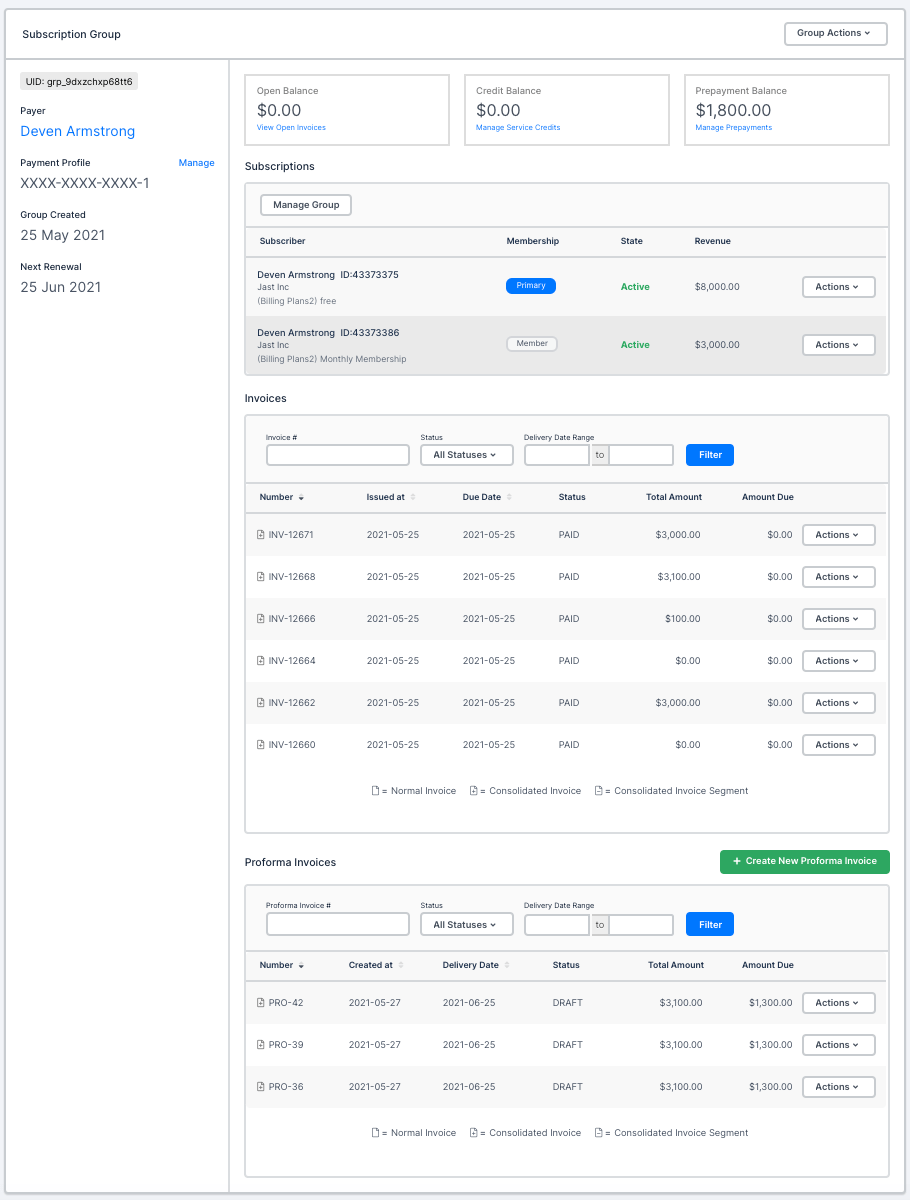The width and height of the screenshot is (910, 1200).
Task: Click the invoice icon next to INV-12666
Action: click(261, 619)
